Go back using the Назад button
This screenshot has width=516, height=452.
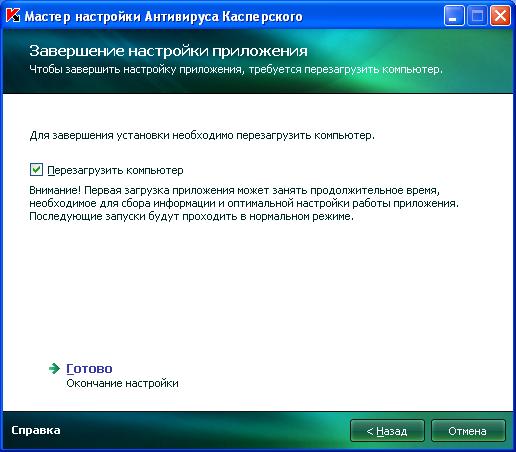coord(387,431)
